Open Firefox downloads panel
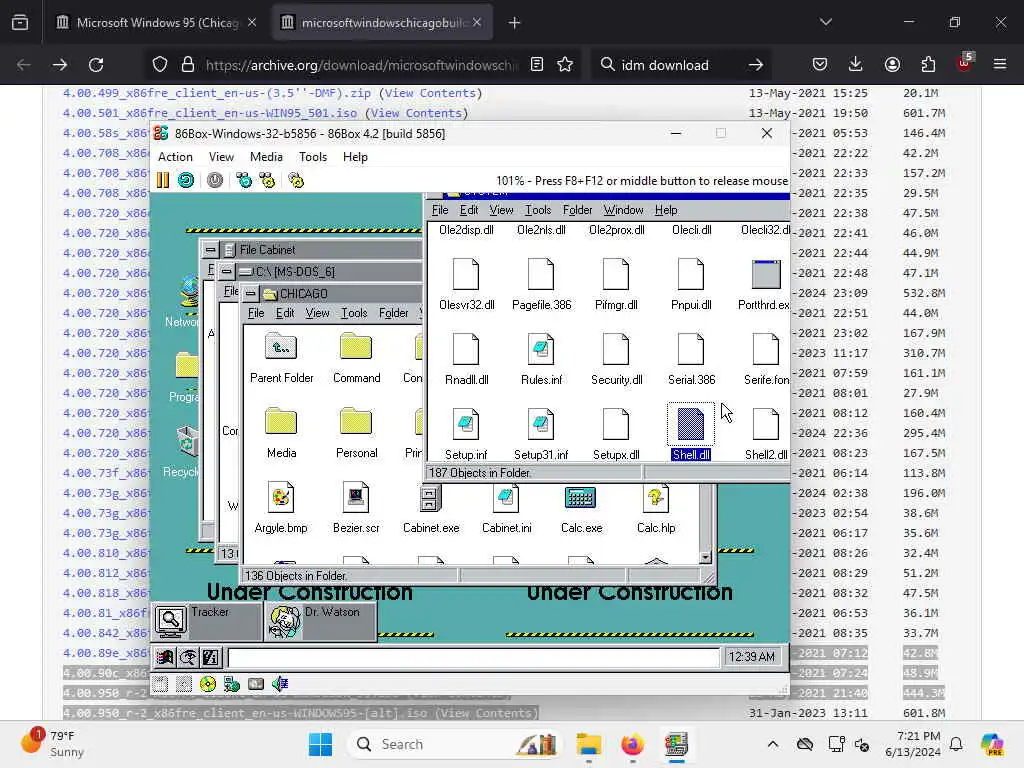 coord(856,65)
